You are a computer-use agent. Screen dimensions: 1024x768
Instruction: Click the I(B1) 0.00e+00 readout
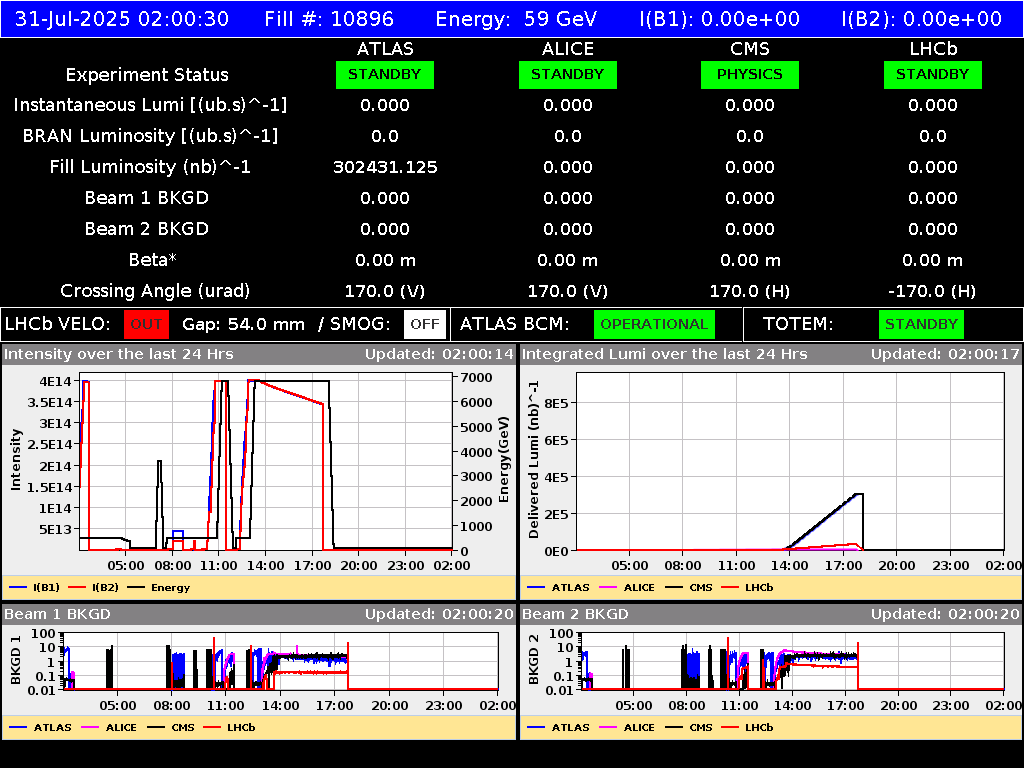pyautogui.click(x=720, y=18)
